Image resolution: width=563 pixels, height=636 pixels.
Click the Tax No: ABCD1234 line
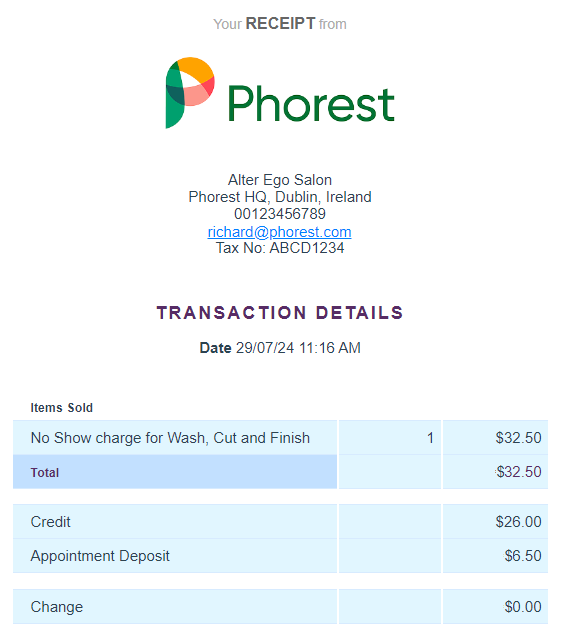click(x=280, y=248)
